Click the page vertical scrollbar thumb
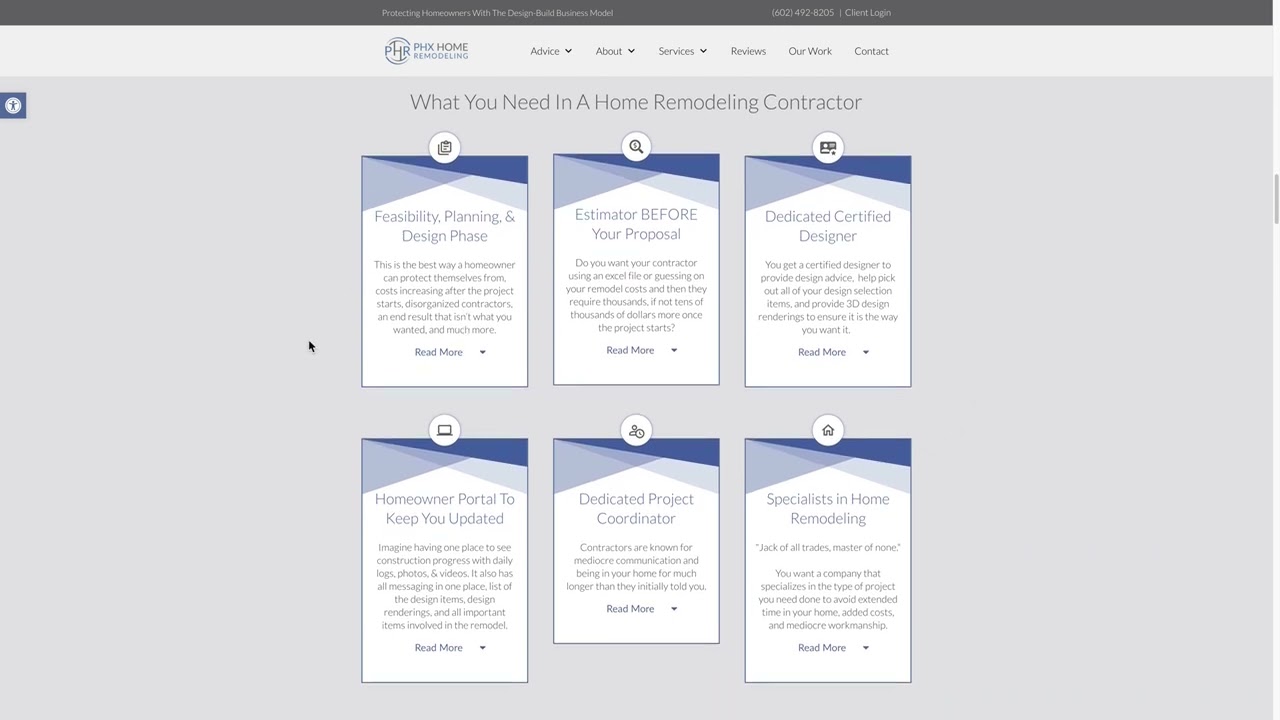Viewport: 1280px width, 720px height. (x=1275, y=200)
